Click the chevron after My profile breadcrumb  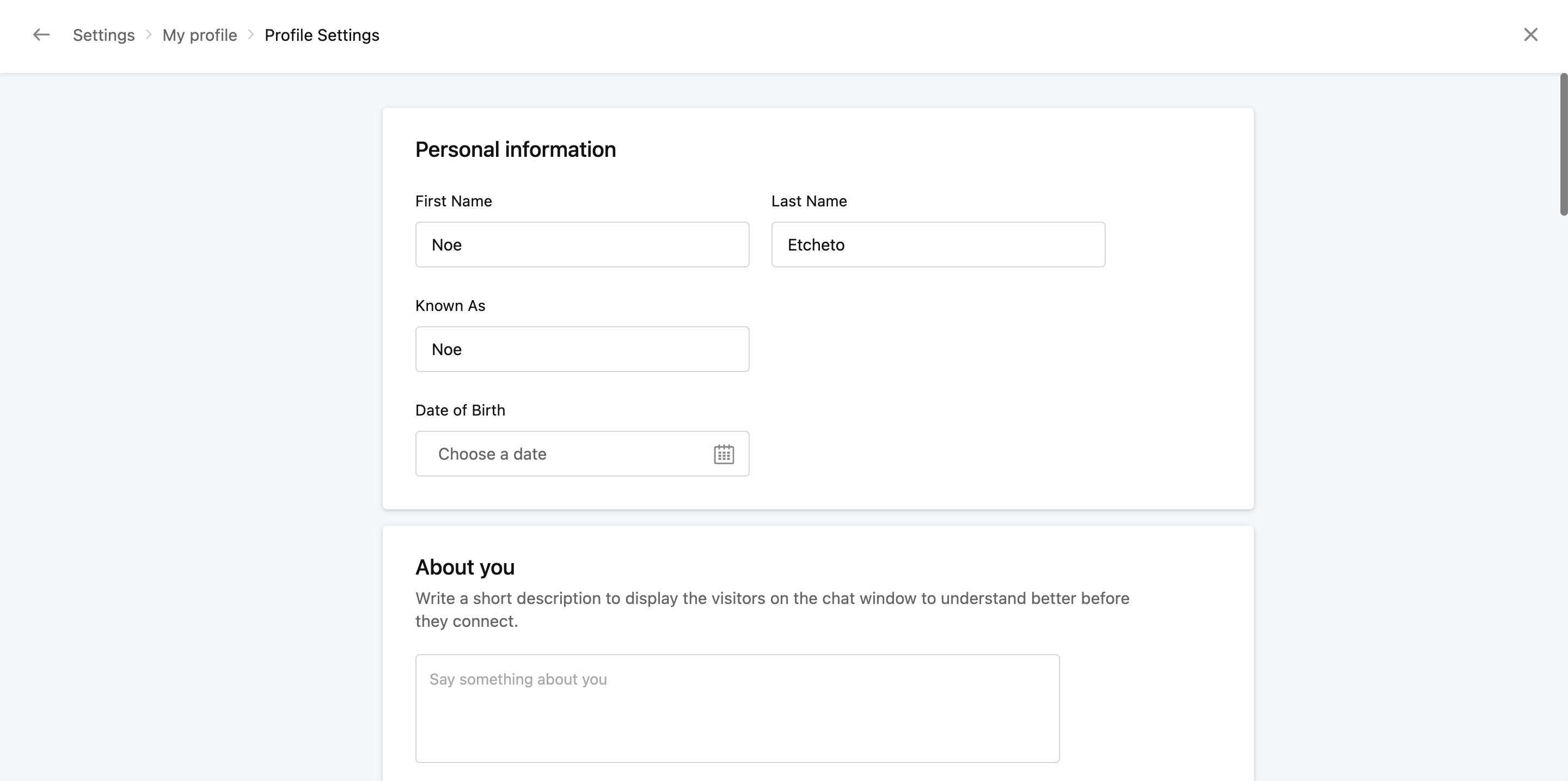coord(251,35)
